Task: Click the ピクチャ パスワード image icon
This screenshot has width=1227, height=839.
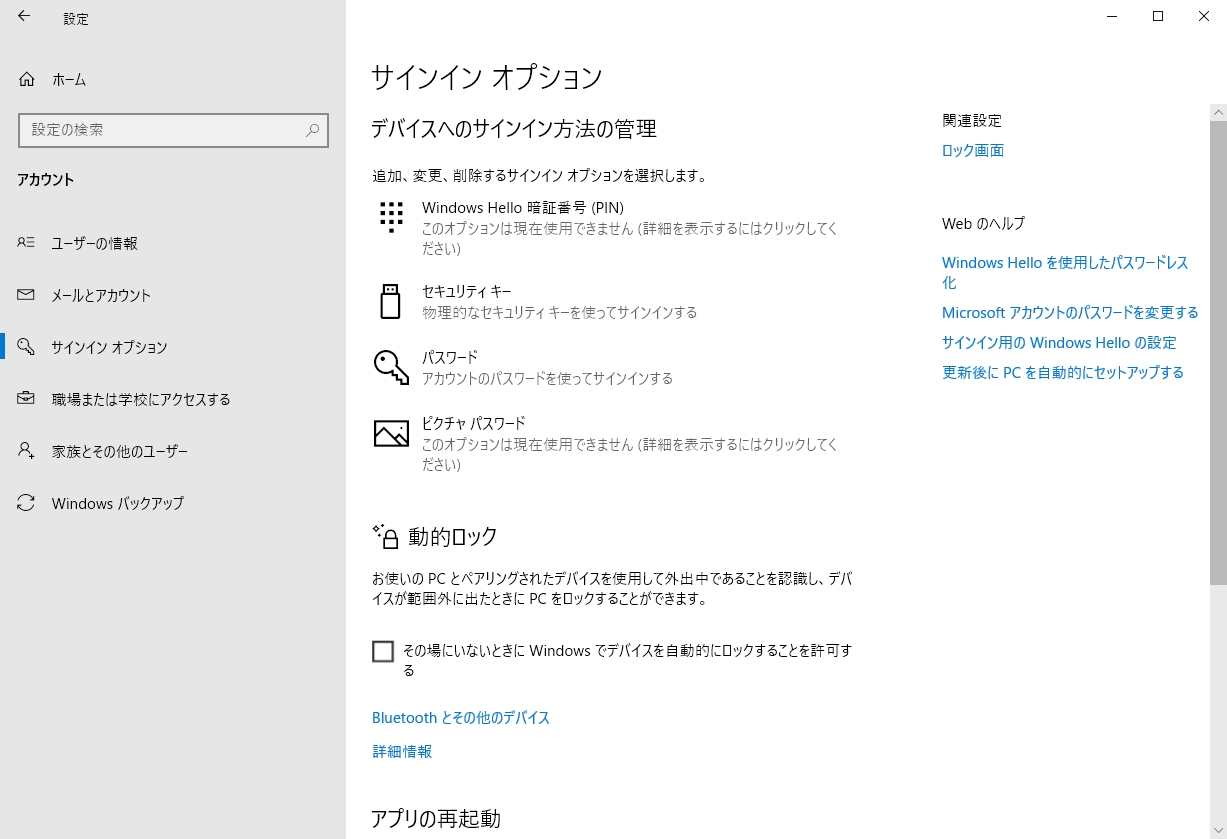Action: click(x=391, y=433)
